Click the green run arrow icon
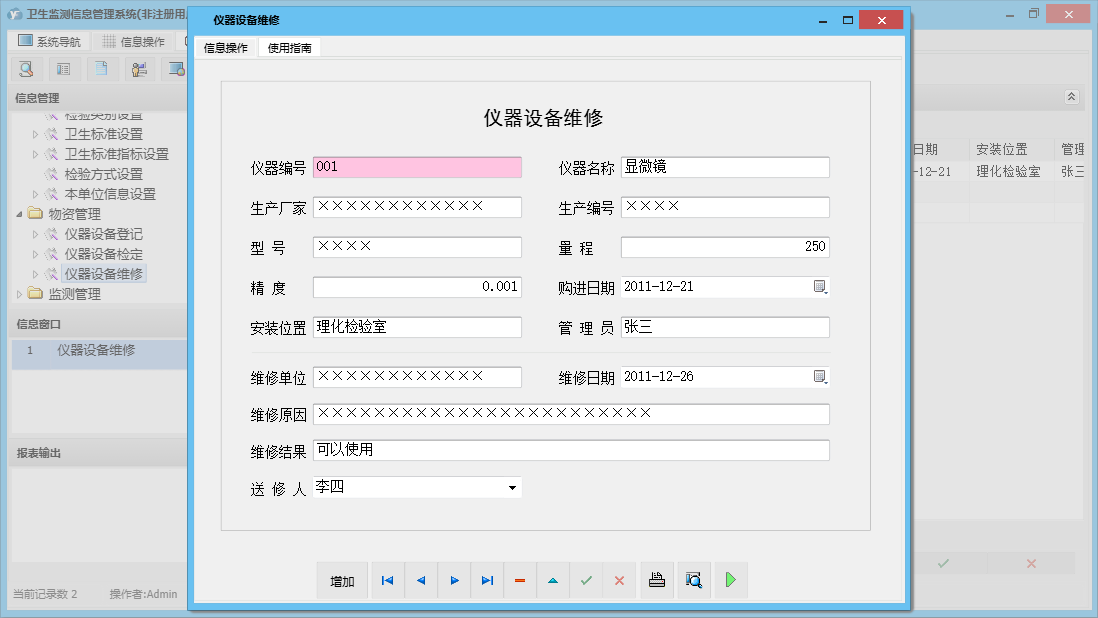The width and height of the screenshot is (1098, 618). pyautogui.click(x=730, y=580)
